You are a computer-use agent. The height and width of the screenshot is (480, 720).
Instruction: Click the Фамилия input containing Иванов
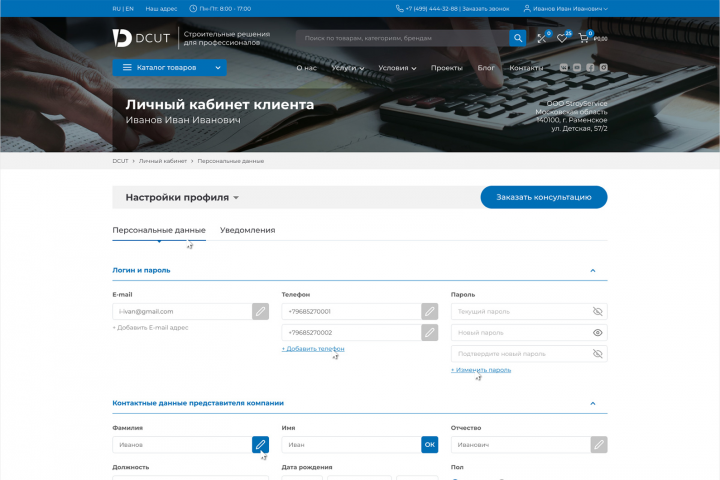tap(182, 445)
